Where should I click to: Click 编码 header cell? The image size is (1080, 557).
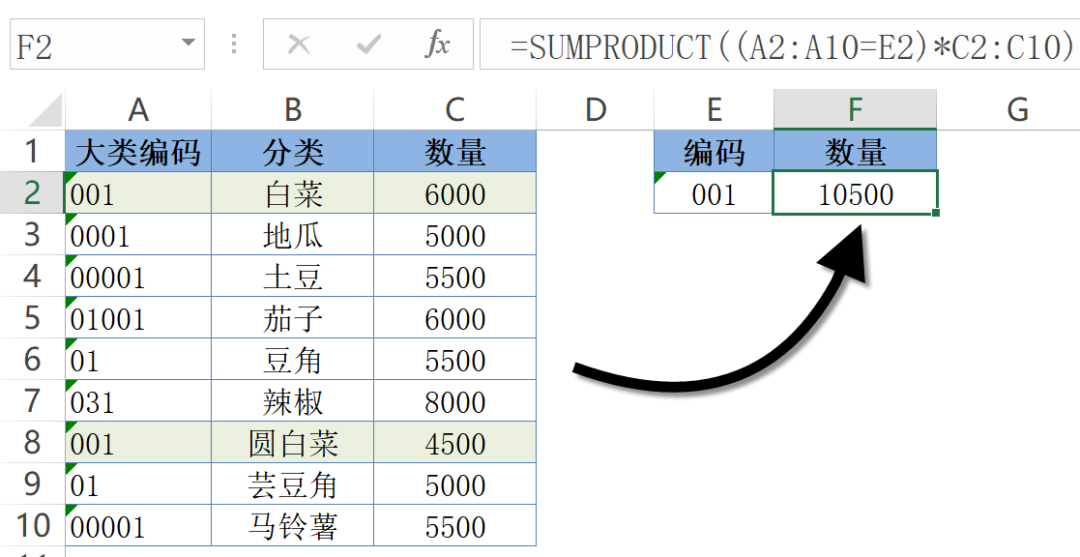click(x=714, y=151)
